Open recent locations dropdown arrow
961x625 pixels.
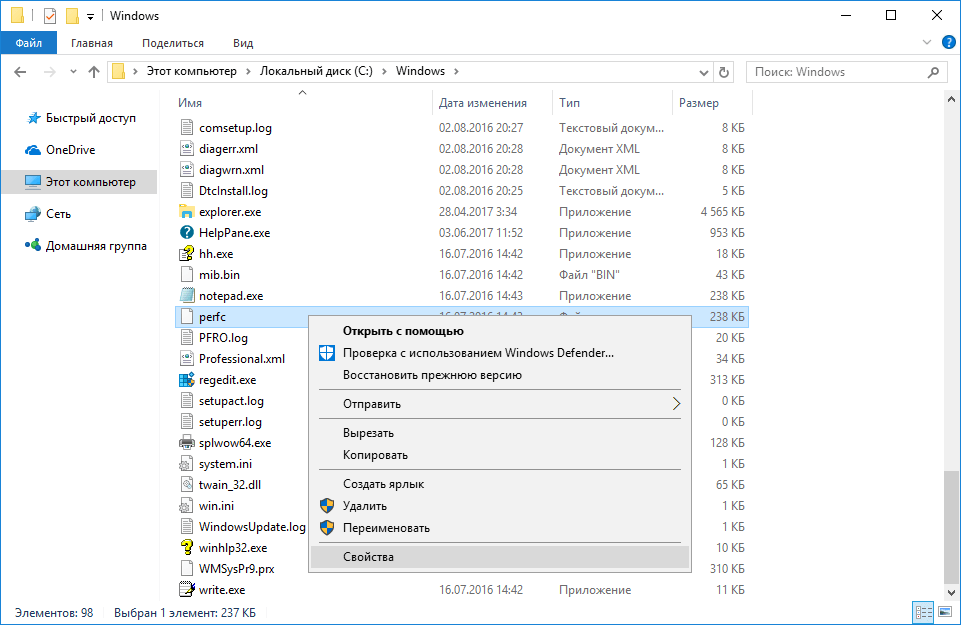click(74, 72)
